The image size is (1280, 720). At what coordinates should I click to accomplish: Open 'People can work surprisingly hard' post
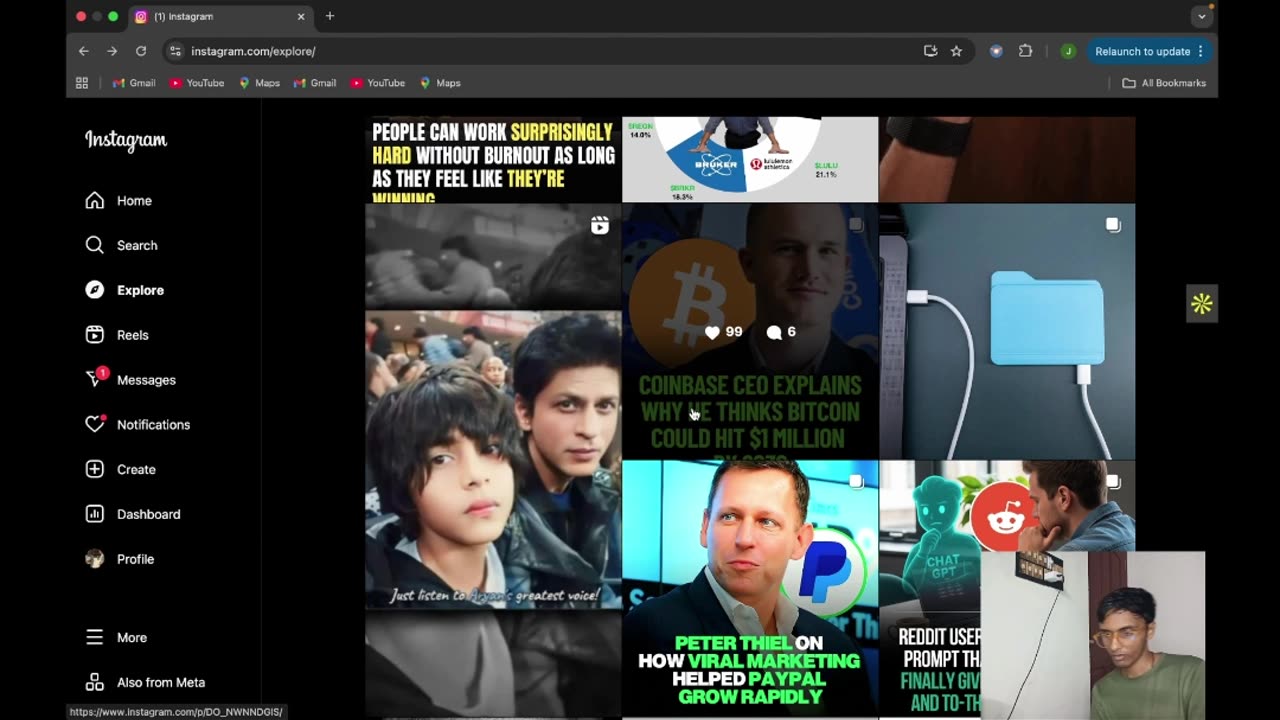[493, 160]
